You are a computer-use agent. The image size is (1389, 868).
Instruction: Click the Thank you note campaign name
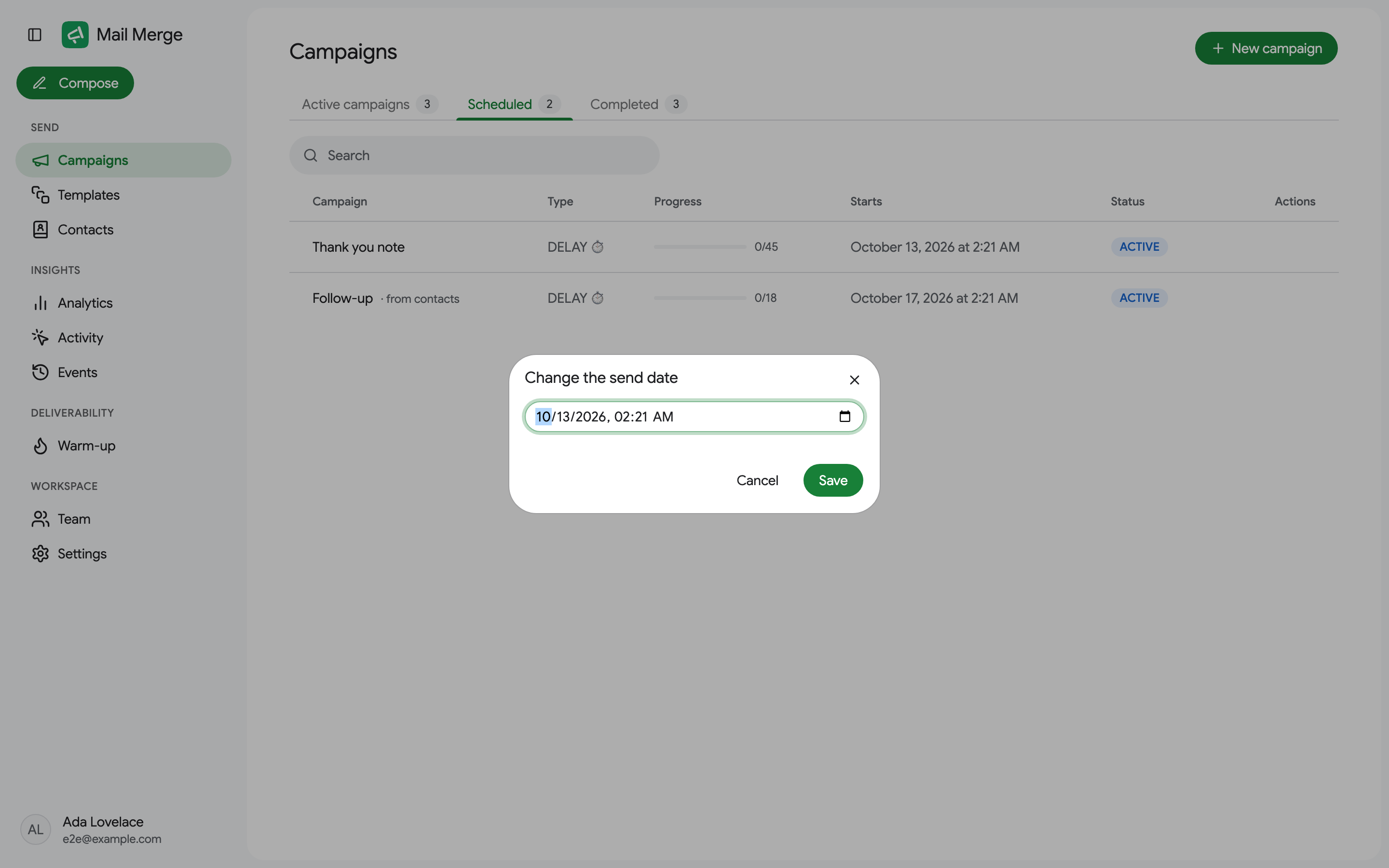pyautogui.click(x=358, y=247)
